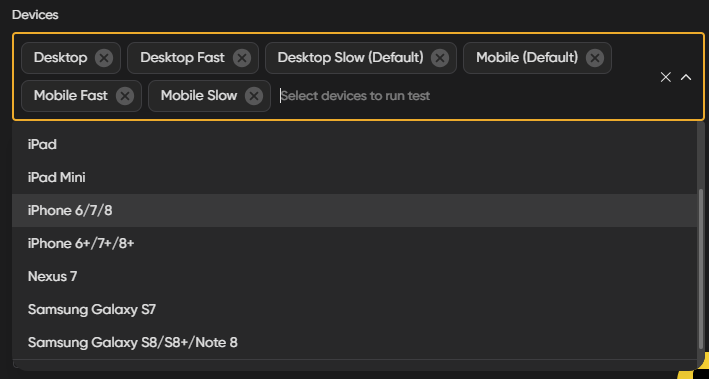Remove the Mobile (Default) tag
This screenshot has width=709, height=379.
click(x=595, y=58)
